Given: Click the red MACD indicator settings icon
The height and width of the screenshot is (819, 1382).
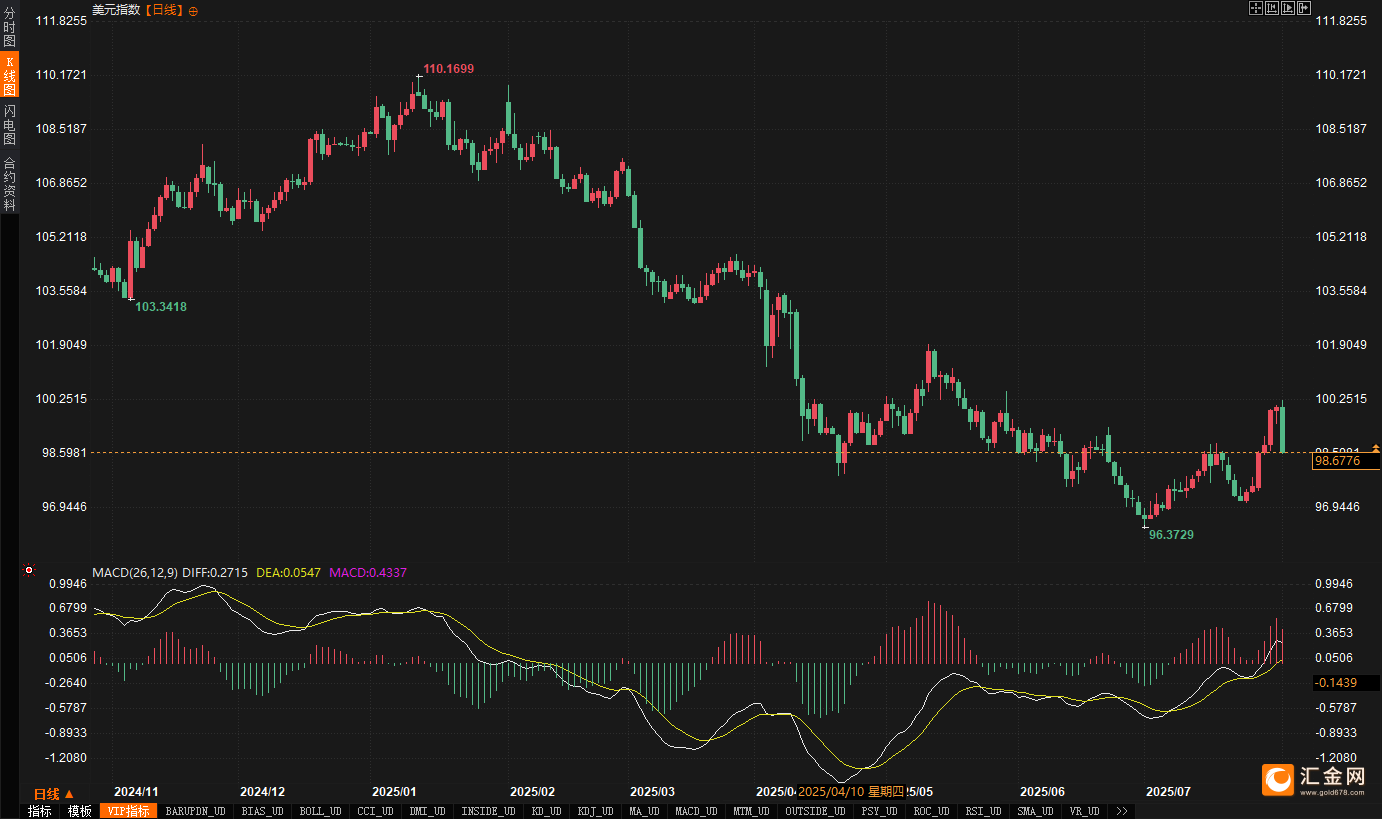Looking at the screenshot, I should 29,571.
